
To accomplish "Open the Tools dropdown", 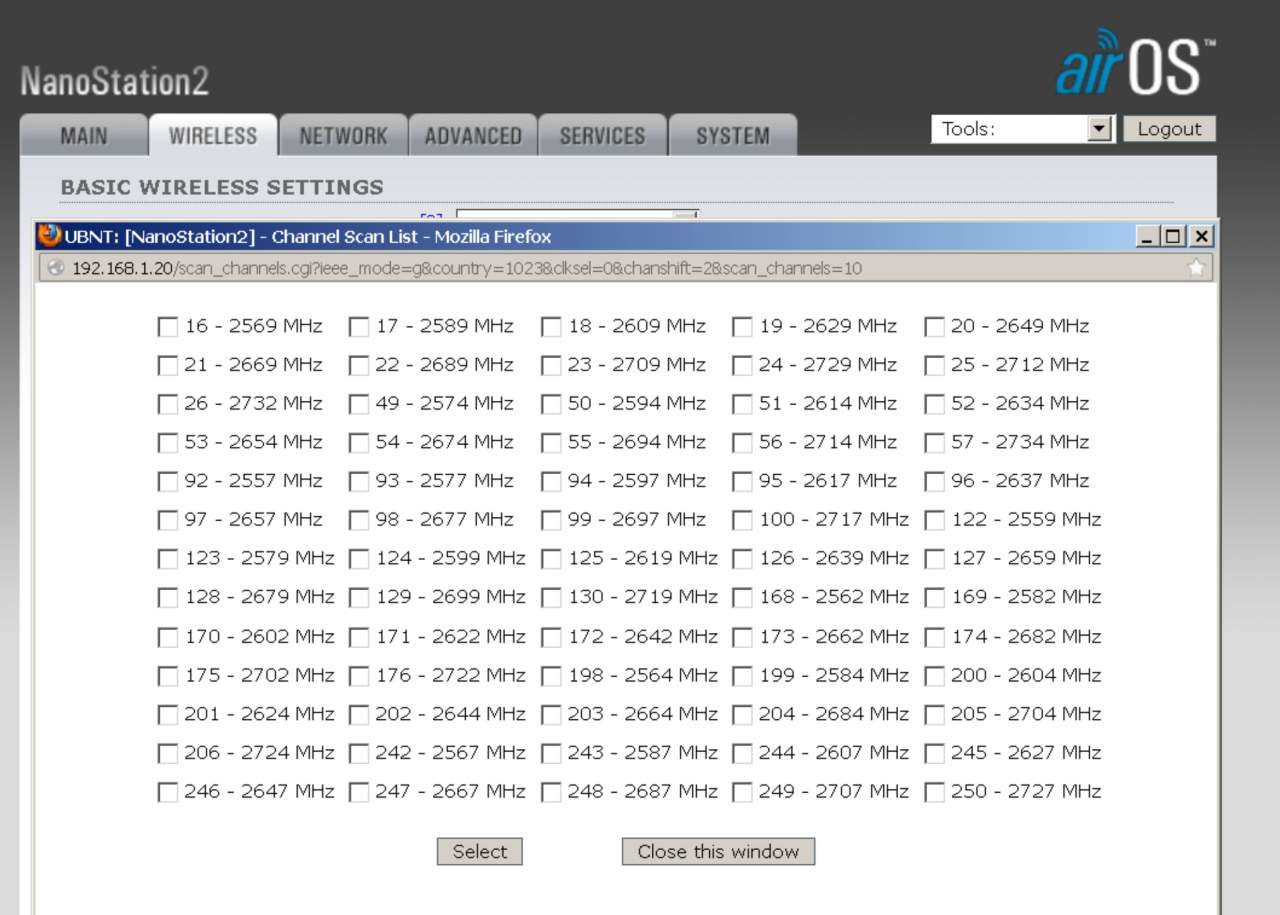I will (x=1022, y=129).
